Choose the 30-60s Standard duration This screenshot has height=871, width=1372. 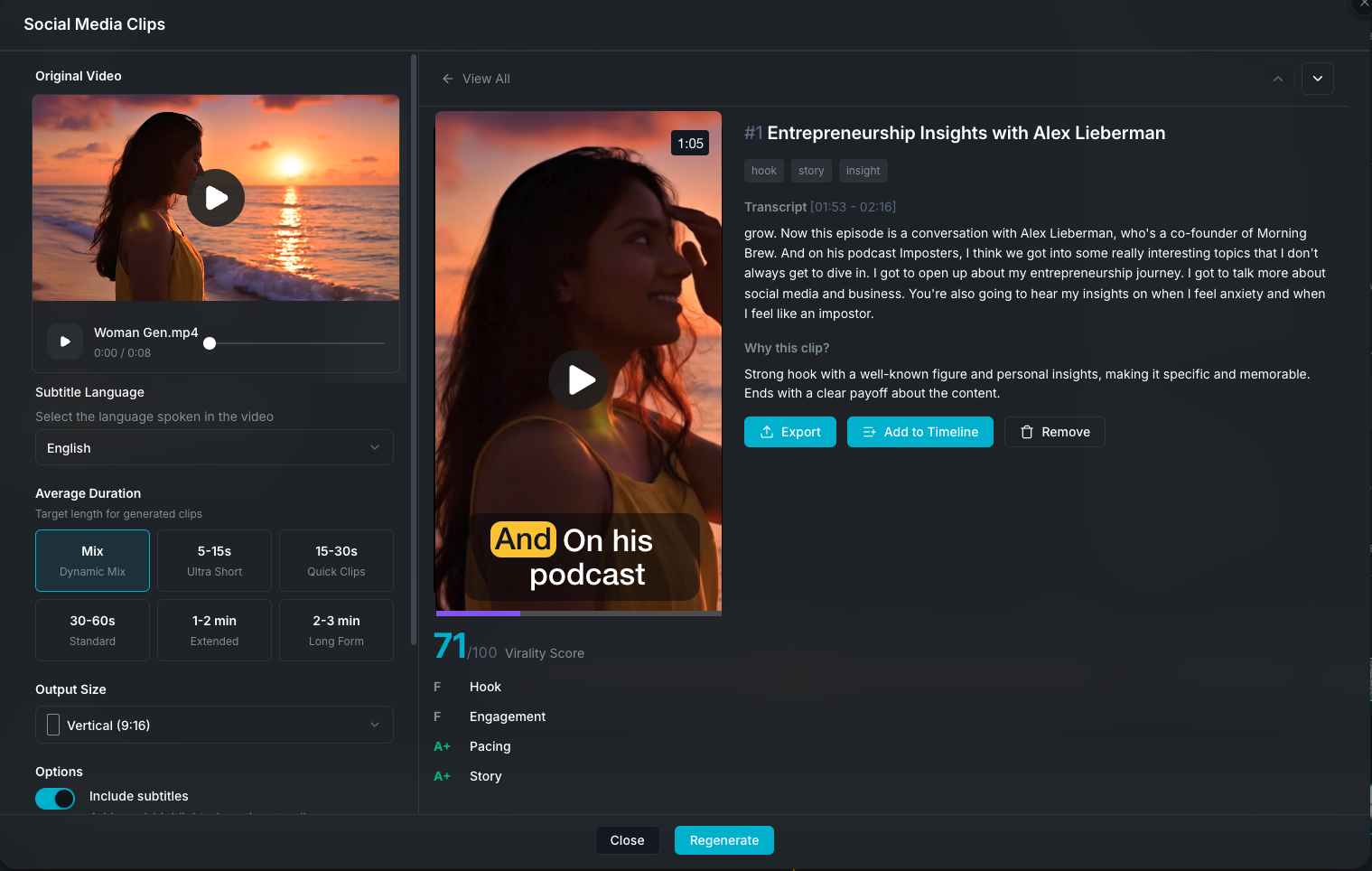tap(92, 630)
